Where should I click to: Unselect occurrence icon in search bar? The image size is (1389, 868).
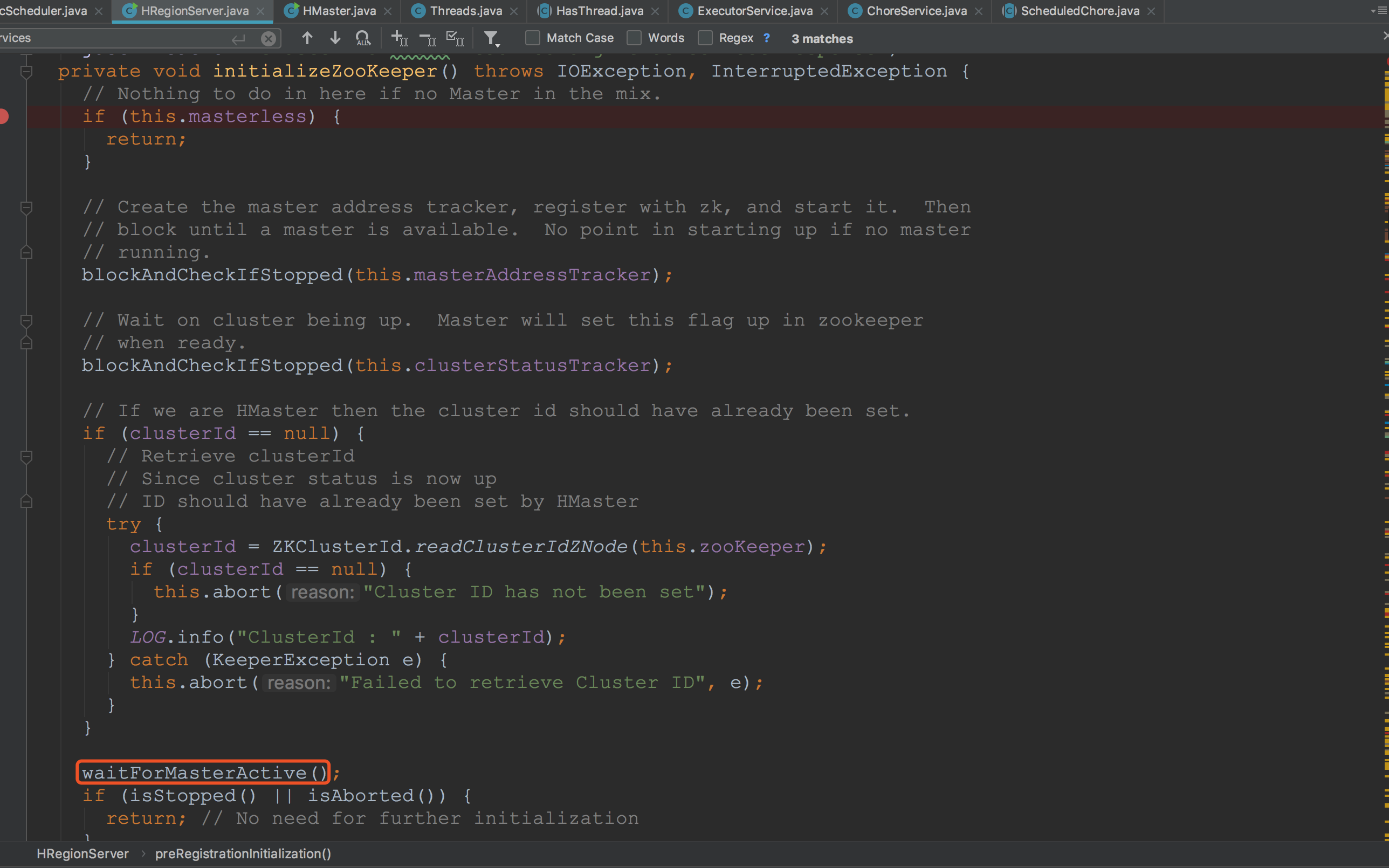427,38
